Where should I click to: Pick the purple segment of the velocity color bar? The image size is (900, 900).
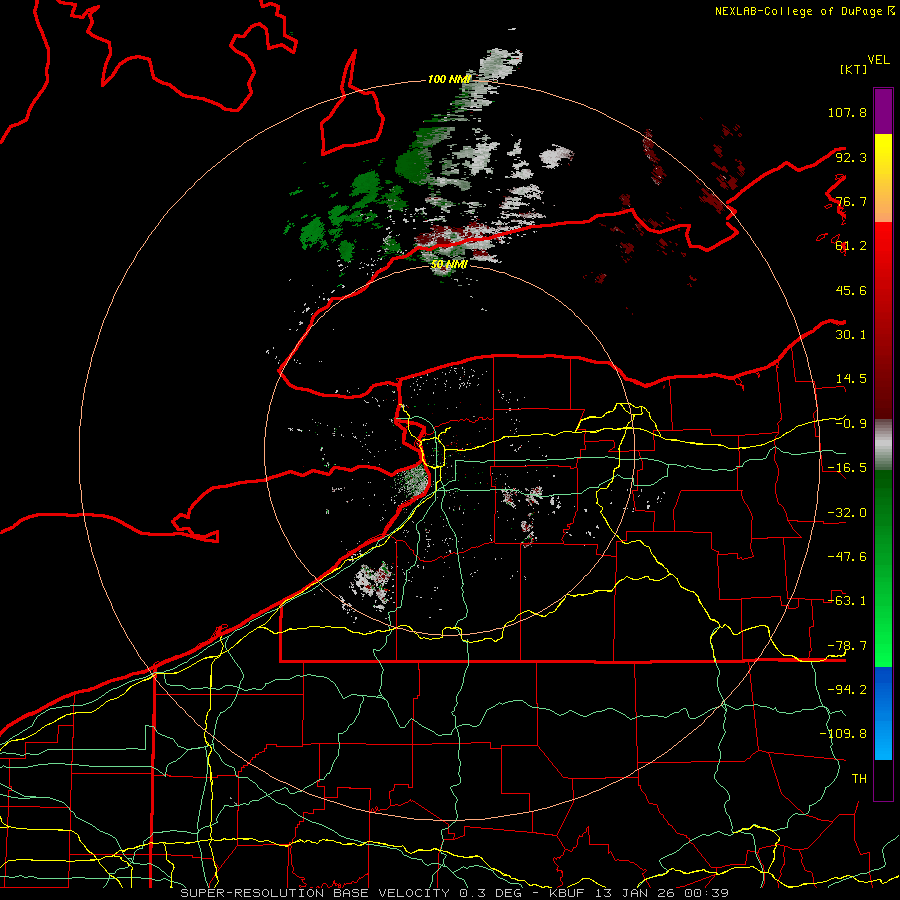(x=883, y=111)
